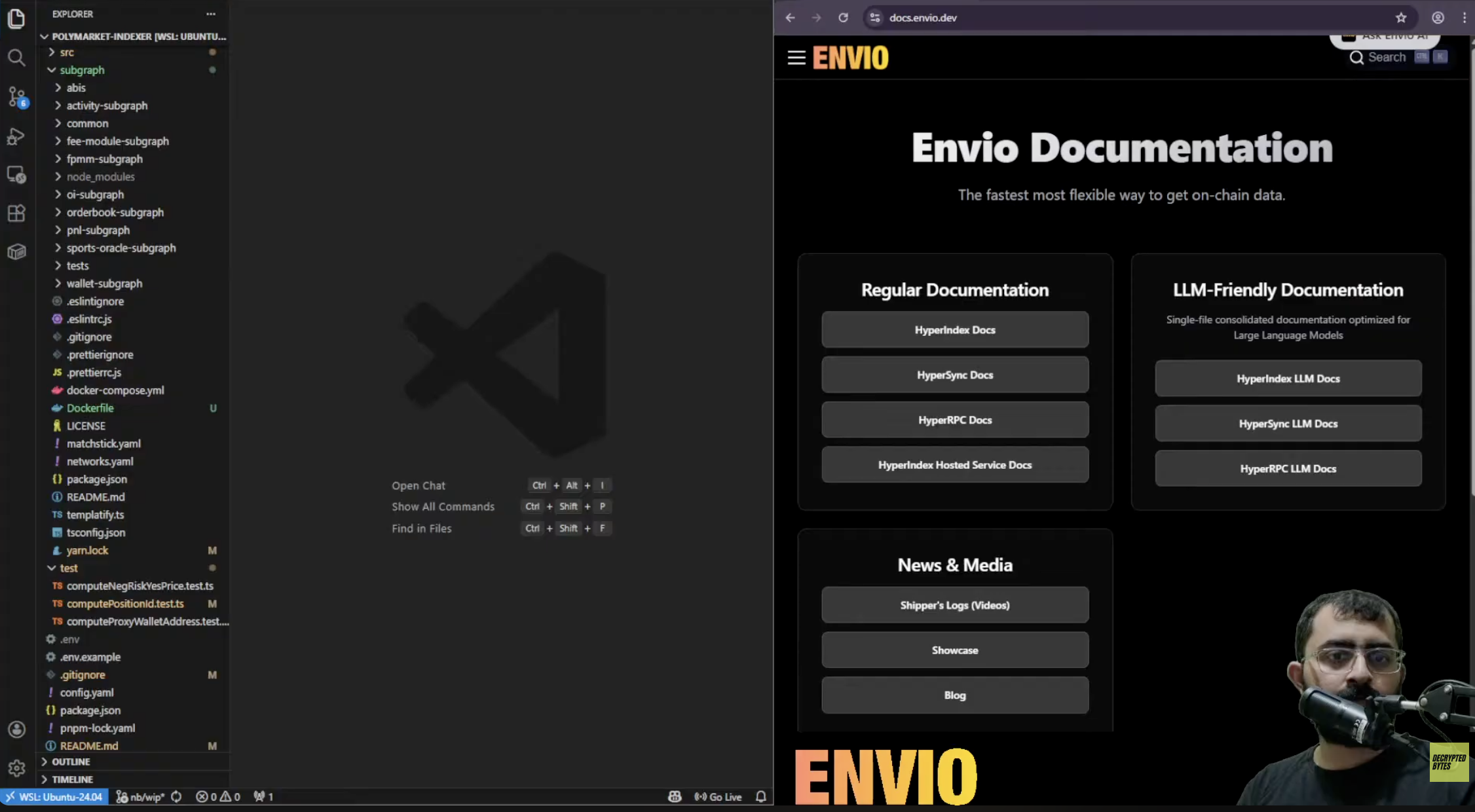Open Envio hamburger menu

(x=796, y=58)
